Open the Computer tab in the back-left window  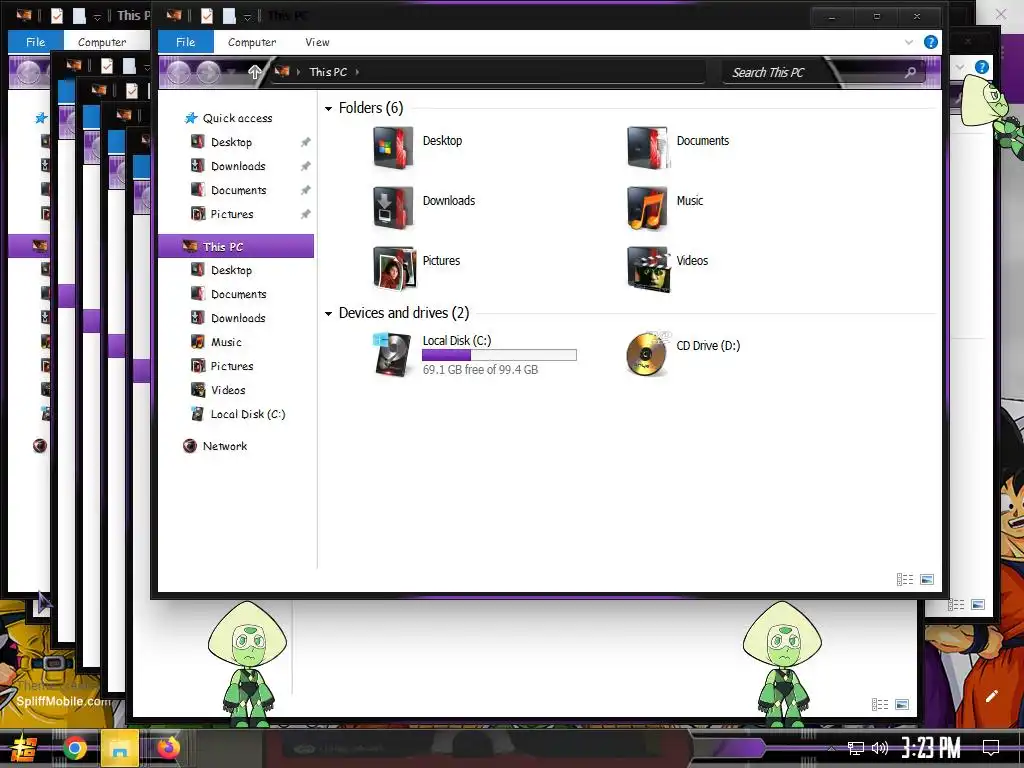(102, 42)
